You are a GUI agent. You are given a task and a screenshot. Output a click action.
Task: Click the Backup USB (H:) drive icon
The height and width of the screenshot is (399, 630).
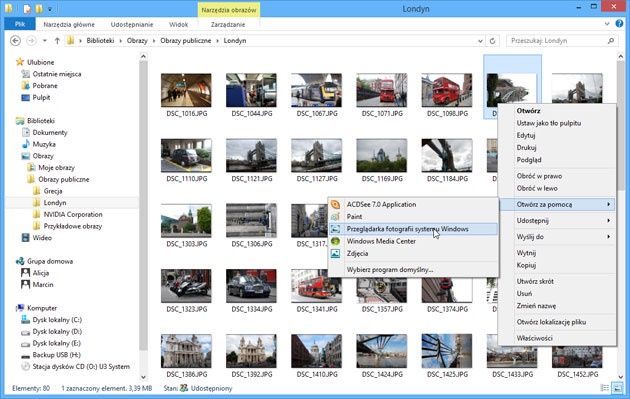[x=26, y=355]
